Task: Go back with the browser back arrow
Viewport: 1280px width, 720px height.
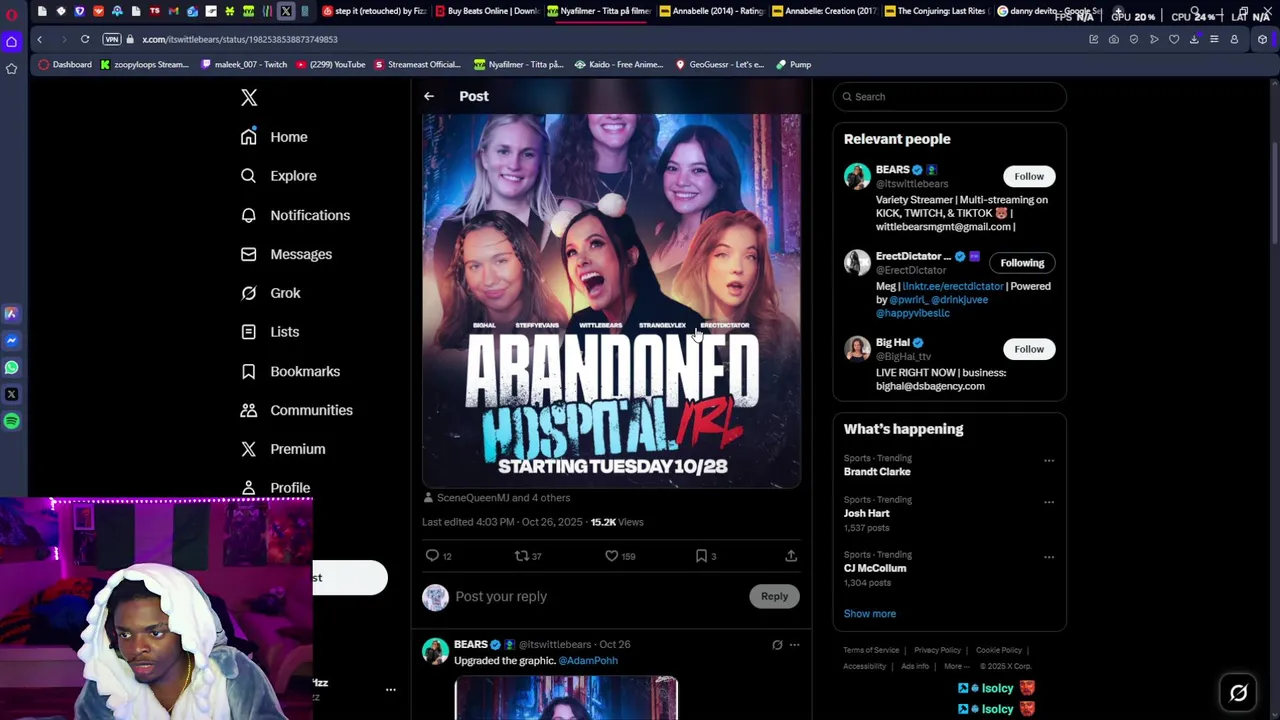Action: [x=40, y=39]
